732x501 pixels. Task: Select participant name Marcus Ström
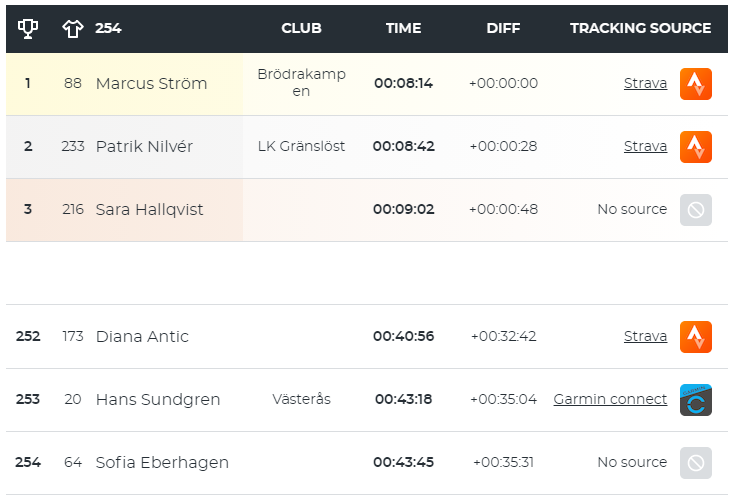coord(151,84)
